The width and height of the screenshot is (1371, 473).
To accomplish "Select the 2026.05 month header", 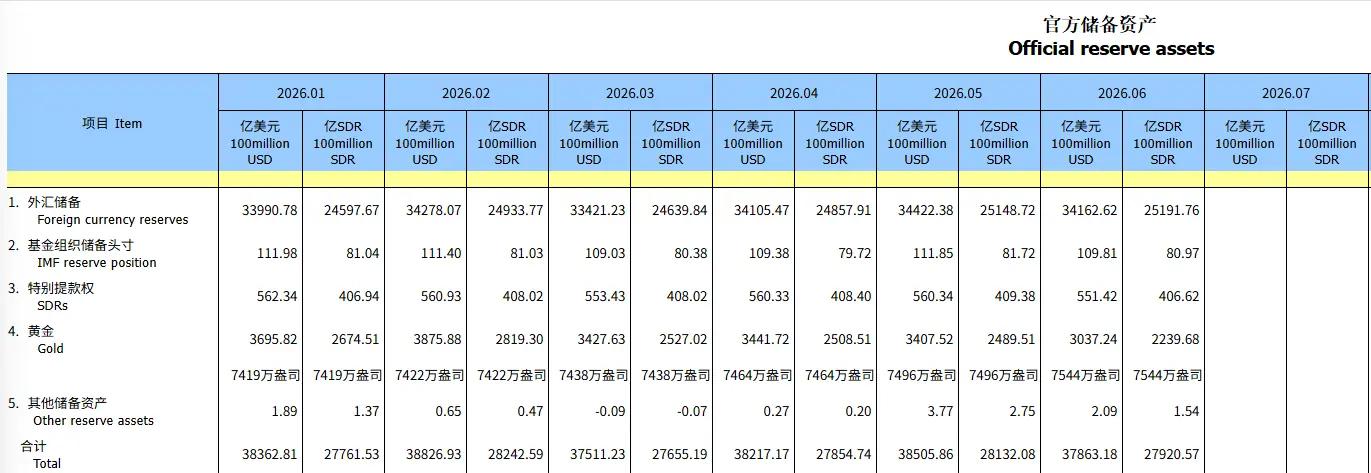I will point(958,93).
